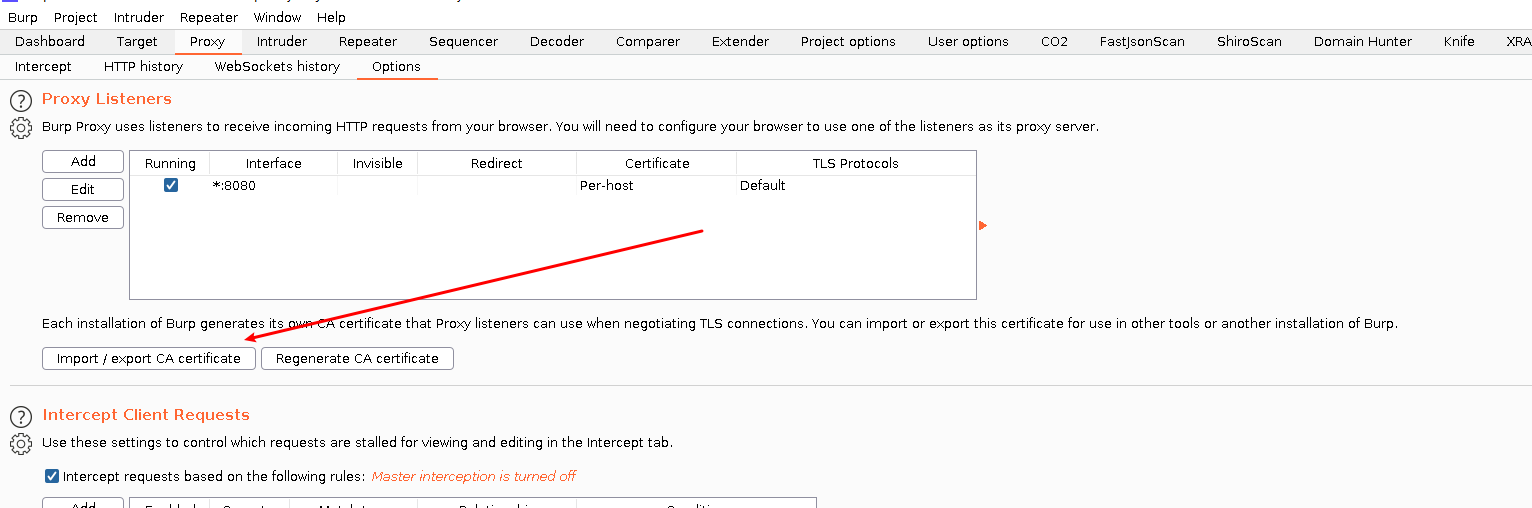The height and width of the screenshot is (508, 1532).
Task: Open the Proxy Listeners settings gear
Action: [x=21, y=128]
